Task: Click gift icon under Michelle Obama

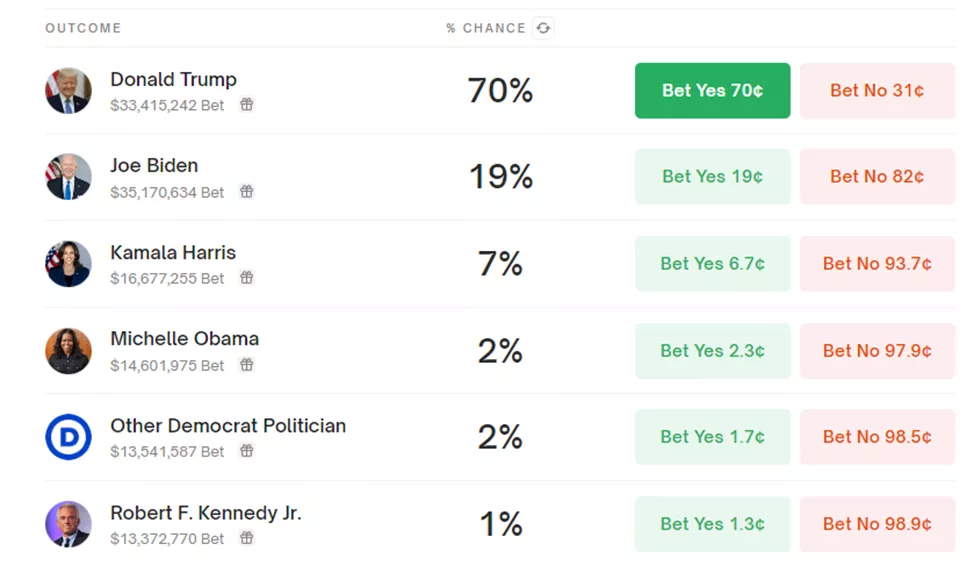Action: pyautogui.click(x=246, y=365)
